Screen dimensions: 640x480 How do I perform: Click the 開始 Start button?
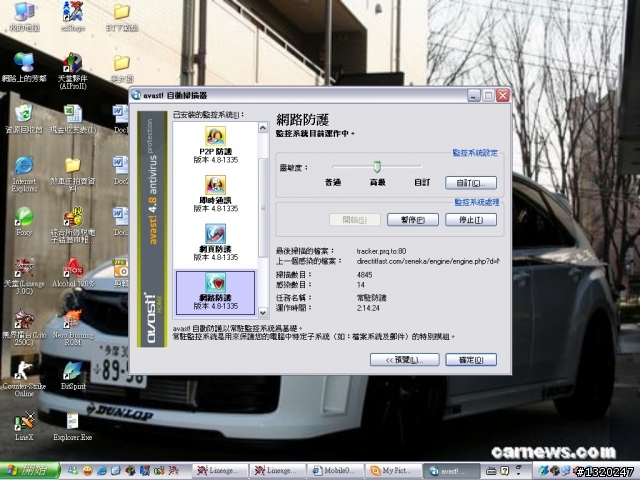tap(29, 471)
